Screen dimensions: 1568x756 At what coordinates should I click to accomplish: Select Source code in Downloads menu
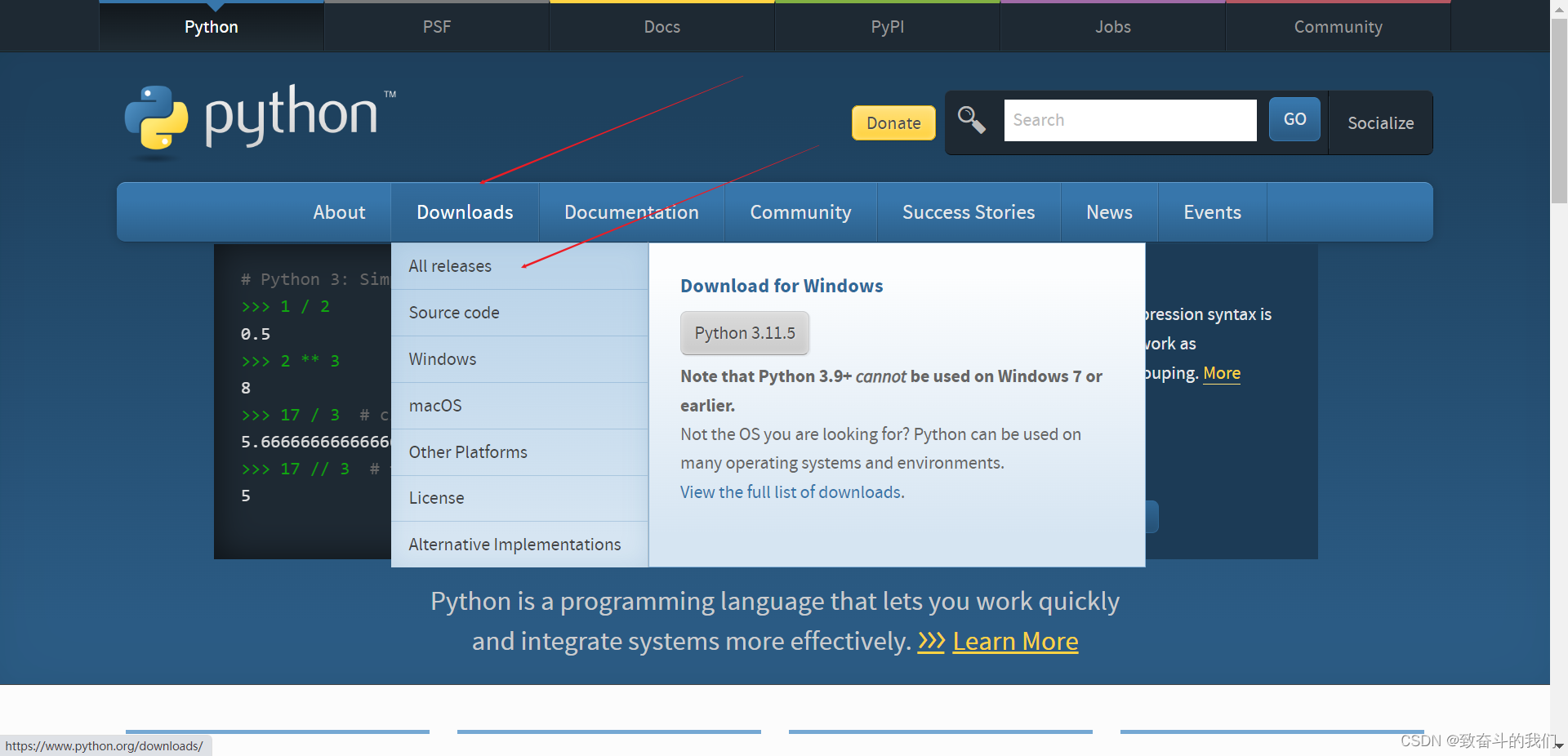(x=519, y=313)
